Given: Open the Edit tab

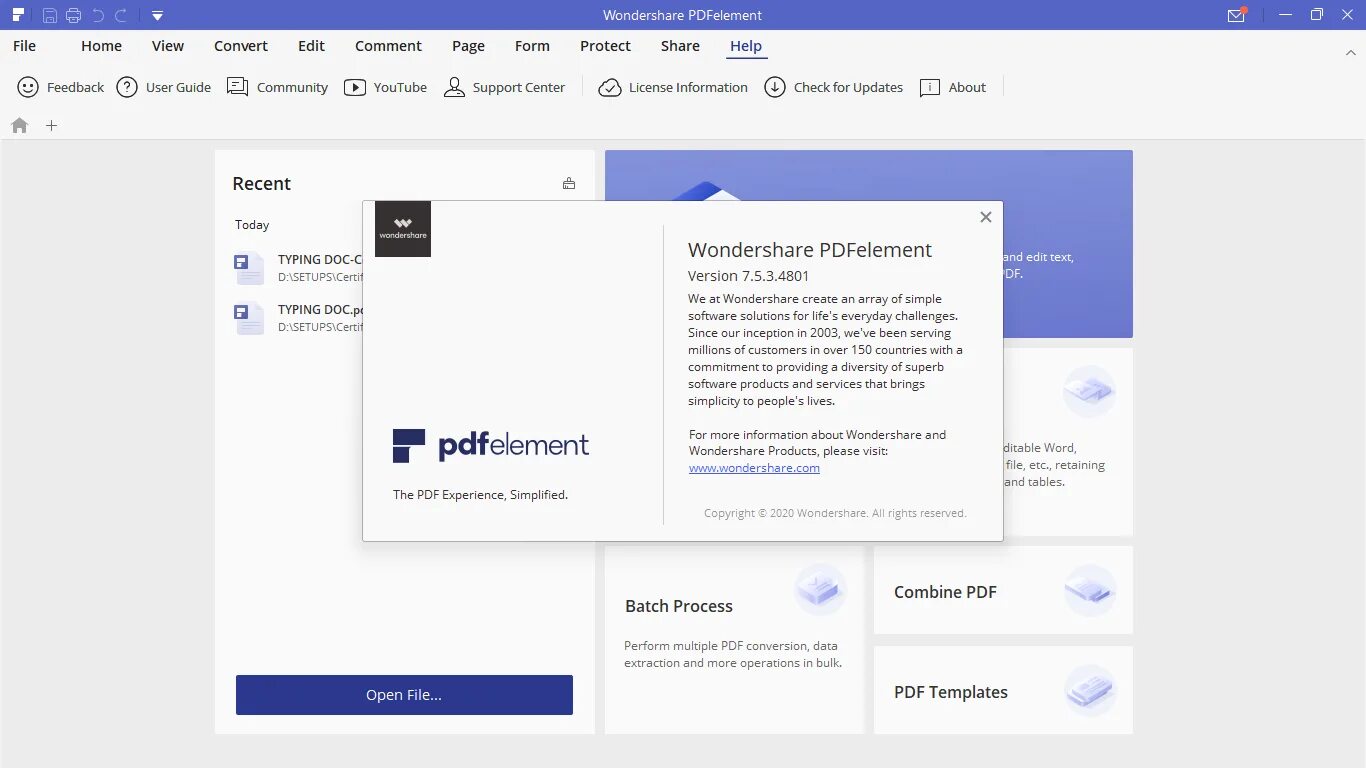Looking at the screenshot, I should coord(311,46).
